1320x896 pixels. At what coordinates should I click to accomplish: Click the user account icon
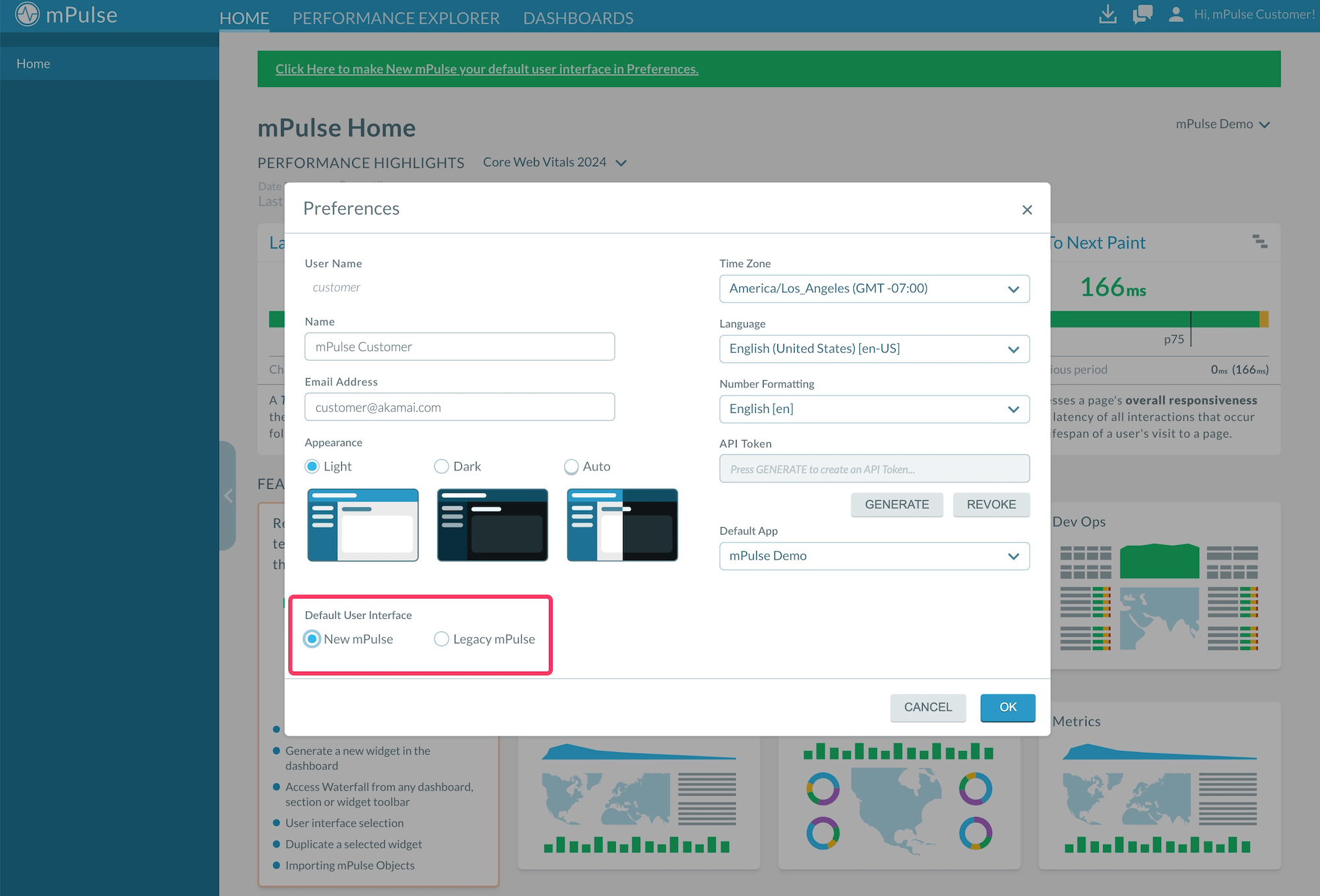[x=1175, y=15]
